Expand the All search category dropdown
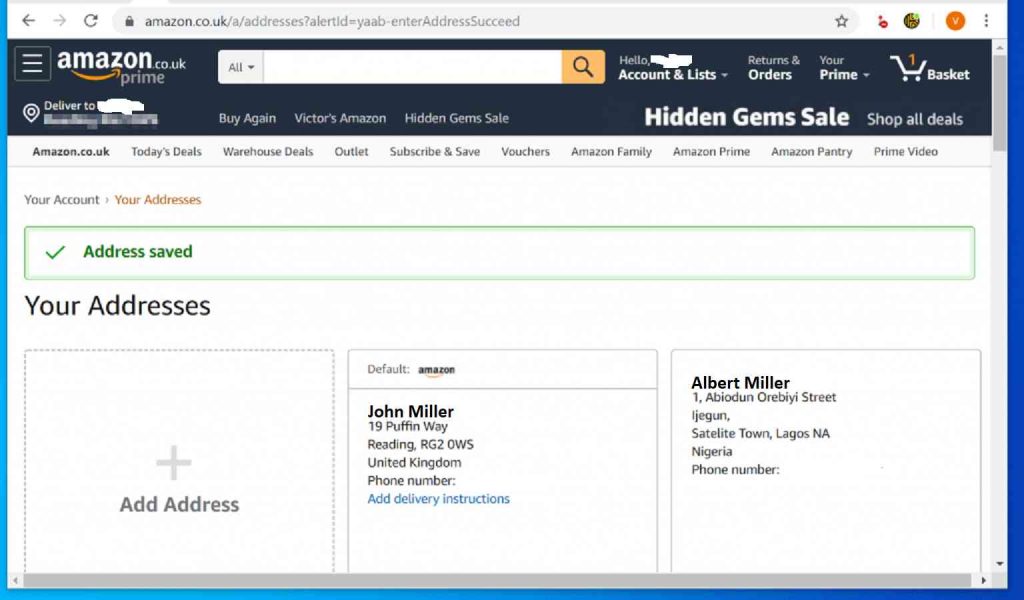The height and width of the screenshot is (600, 1024). [241, 67]
